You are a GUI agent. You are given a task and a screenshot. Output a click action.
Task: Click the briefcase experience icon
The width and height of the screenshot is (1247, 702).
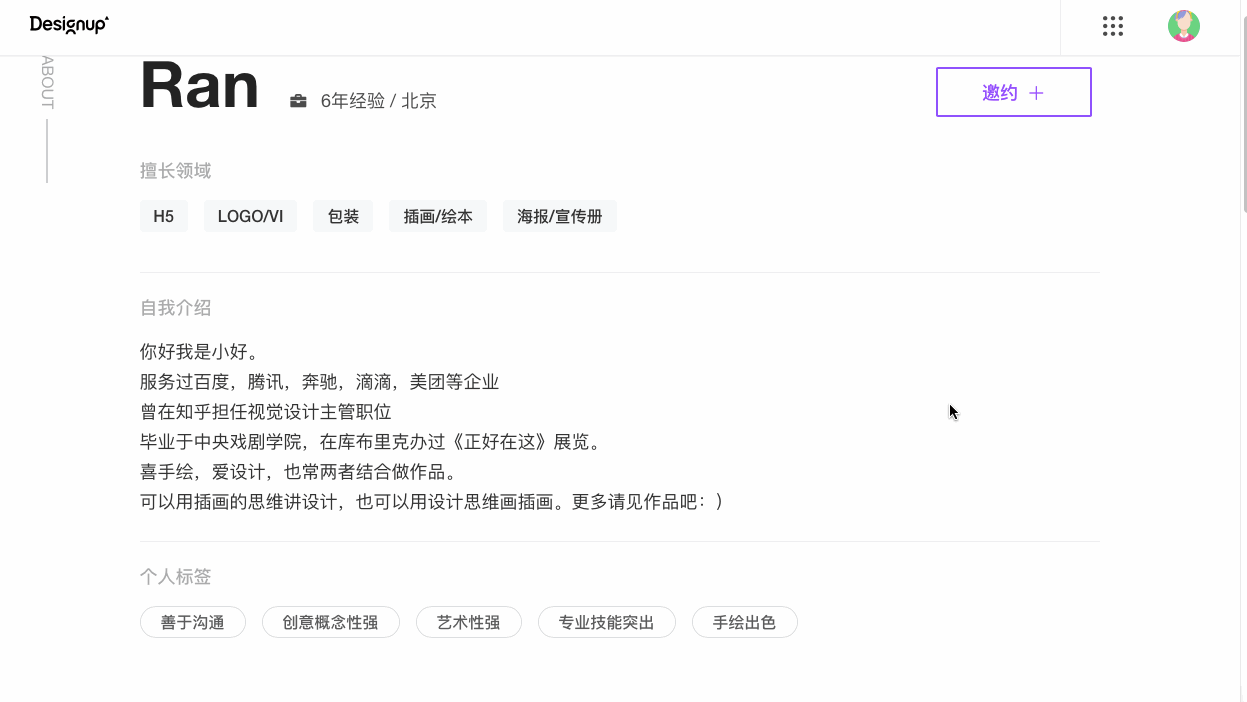(298, 101)
